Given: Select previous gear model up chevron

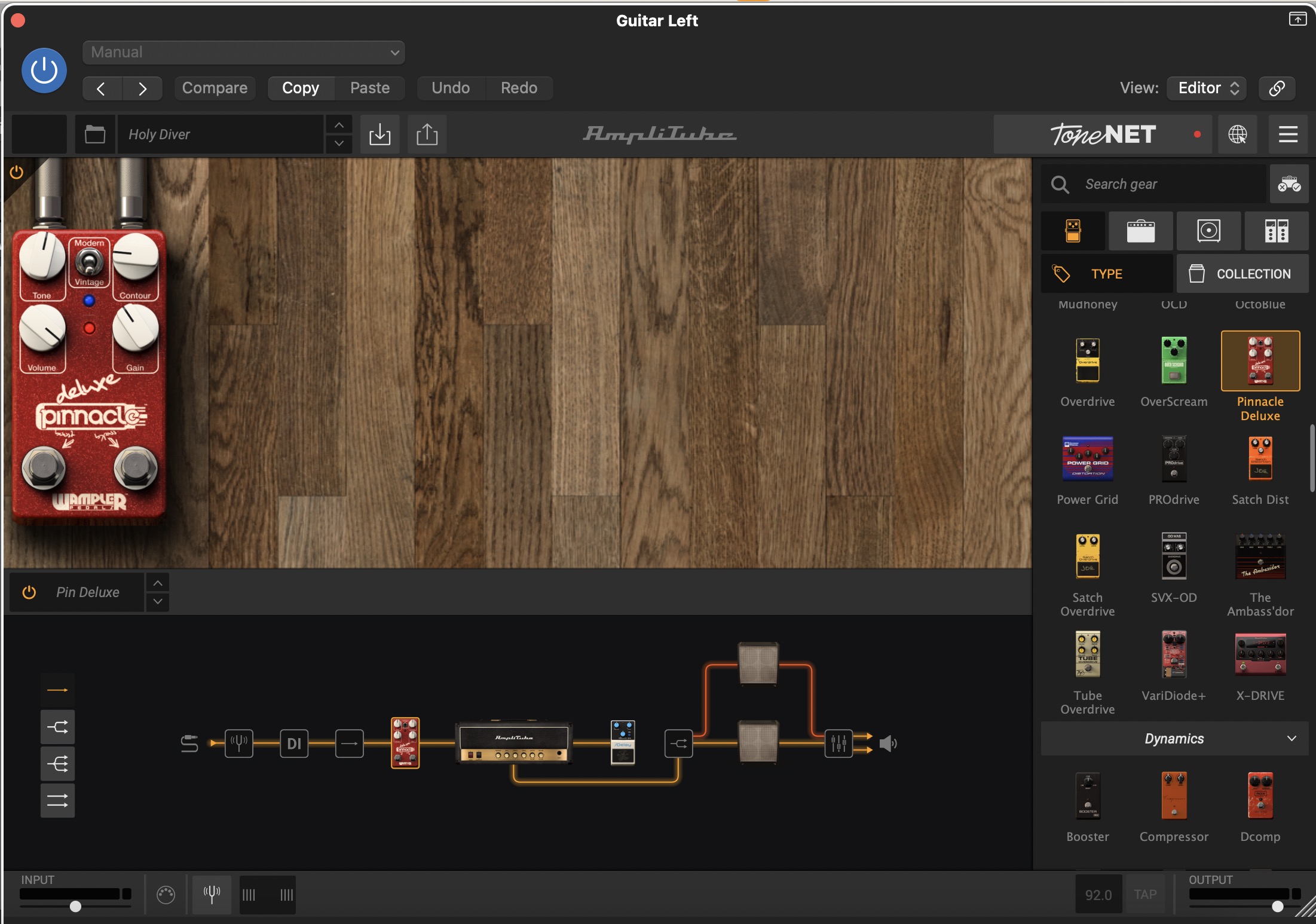Looking at the screenshot, I should pyautogui.click(x=158, y=583).
